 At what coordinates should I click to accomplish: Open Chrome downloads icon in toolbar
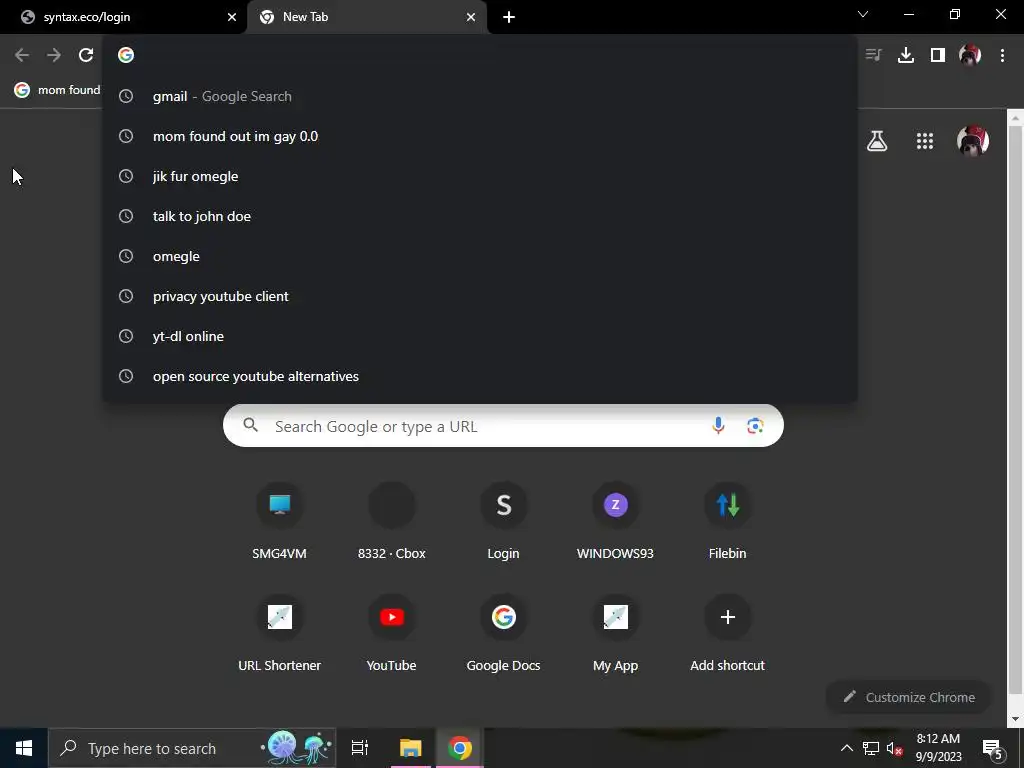(x=905, y=55)
